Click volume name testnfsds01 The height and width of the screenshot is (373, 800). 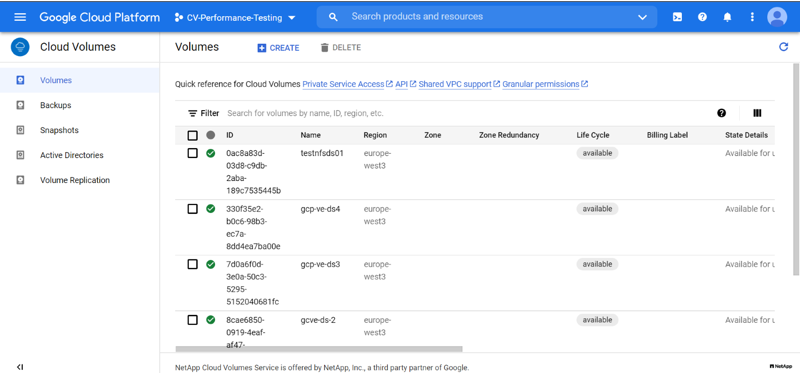pyautogui.click(x=322, y=153)
